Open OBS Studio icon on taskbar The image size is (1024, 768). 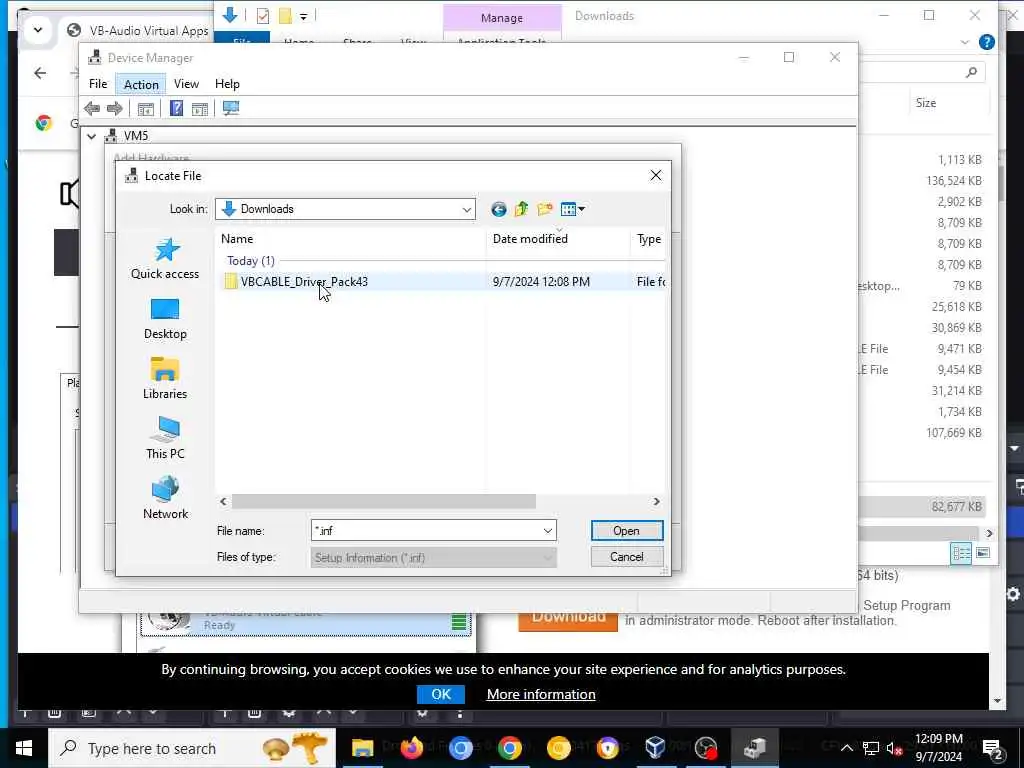coord(706,748)
